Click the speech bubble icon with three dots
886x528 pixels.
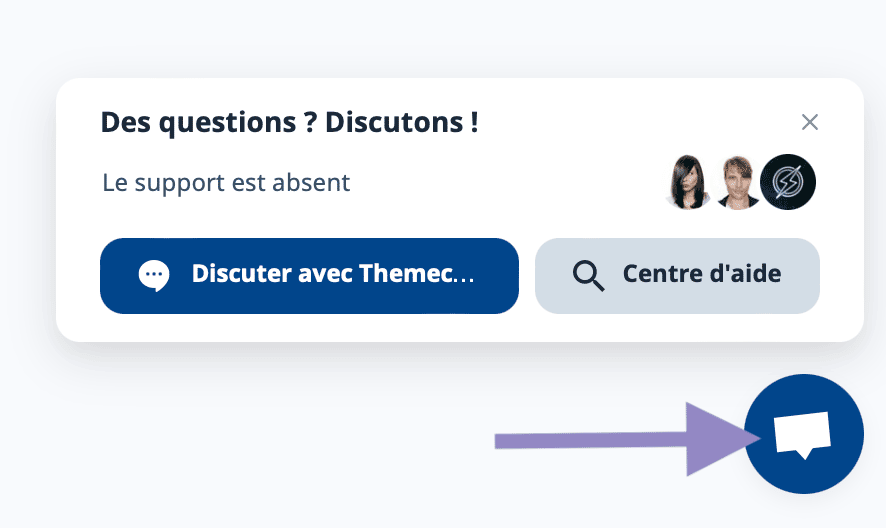(x=154, y=276)
